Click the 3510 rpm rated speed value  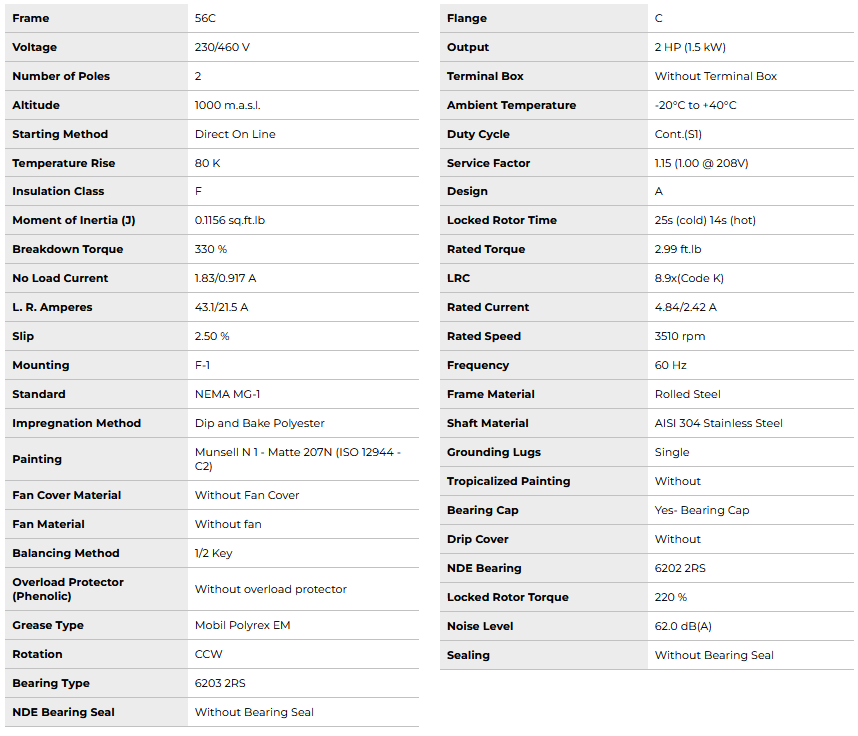click(680, 336)
